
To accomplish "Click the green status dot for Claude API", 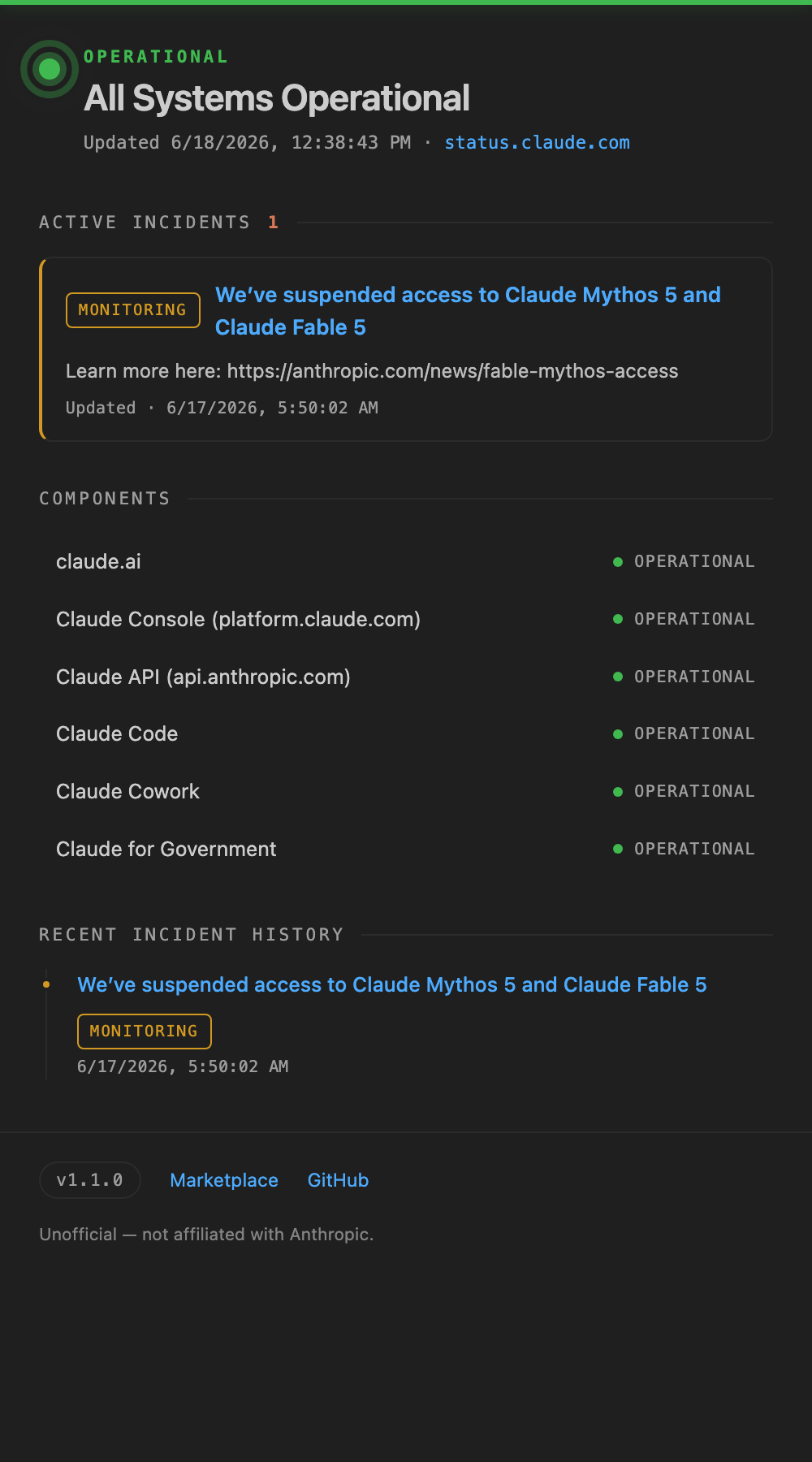I will pyautogui.click(x=618, y=677).
